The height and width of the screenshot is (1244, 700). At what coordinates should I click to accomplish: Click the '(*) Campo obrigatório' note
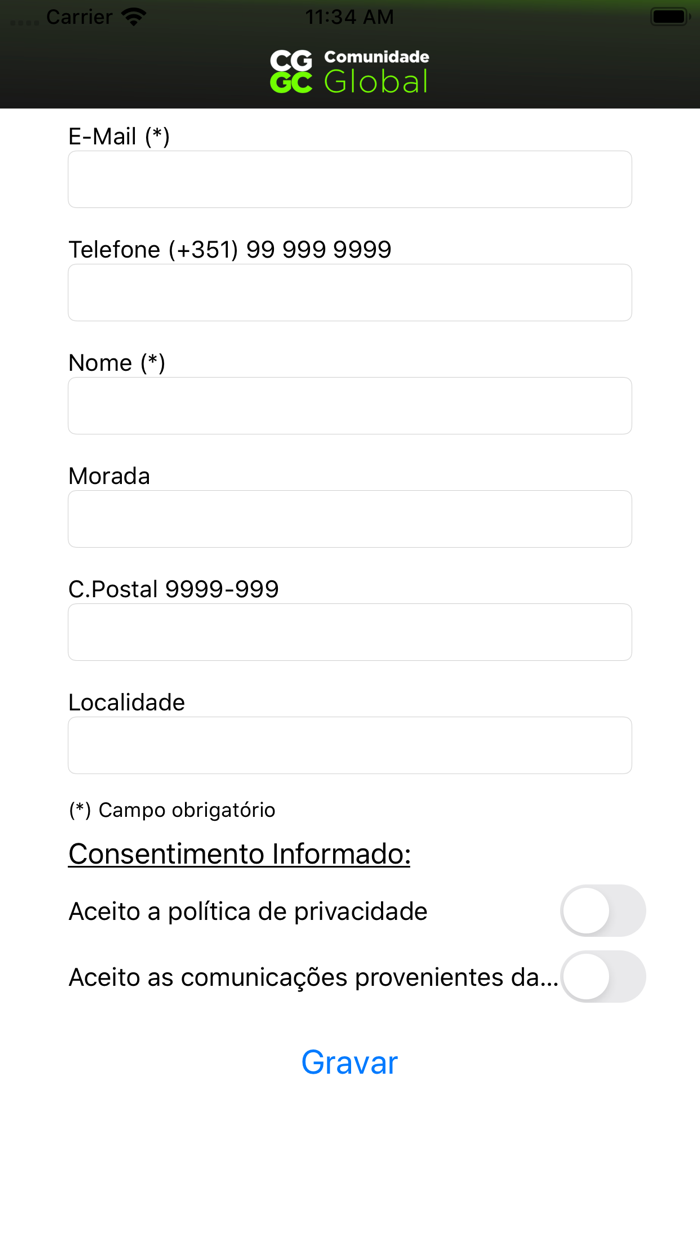(171, 810)
